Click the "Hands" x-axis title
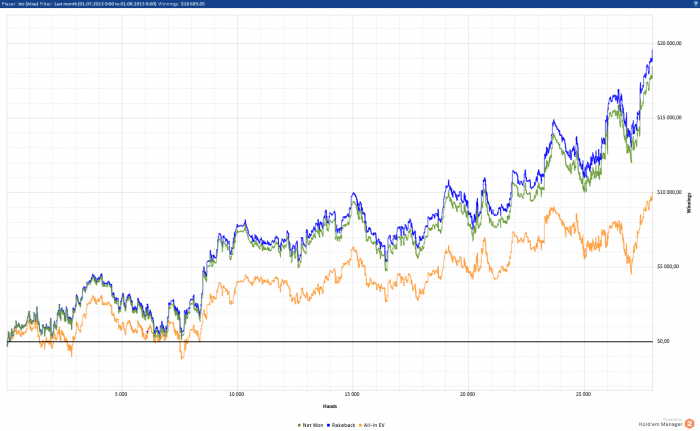This screenshot has width=700, height=431. pyautogui.click(x=330, y=406)
